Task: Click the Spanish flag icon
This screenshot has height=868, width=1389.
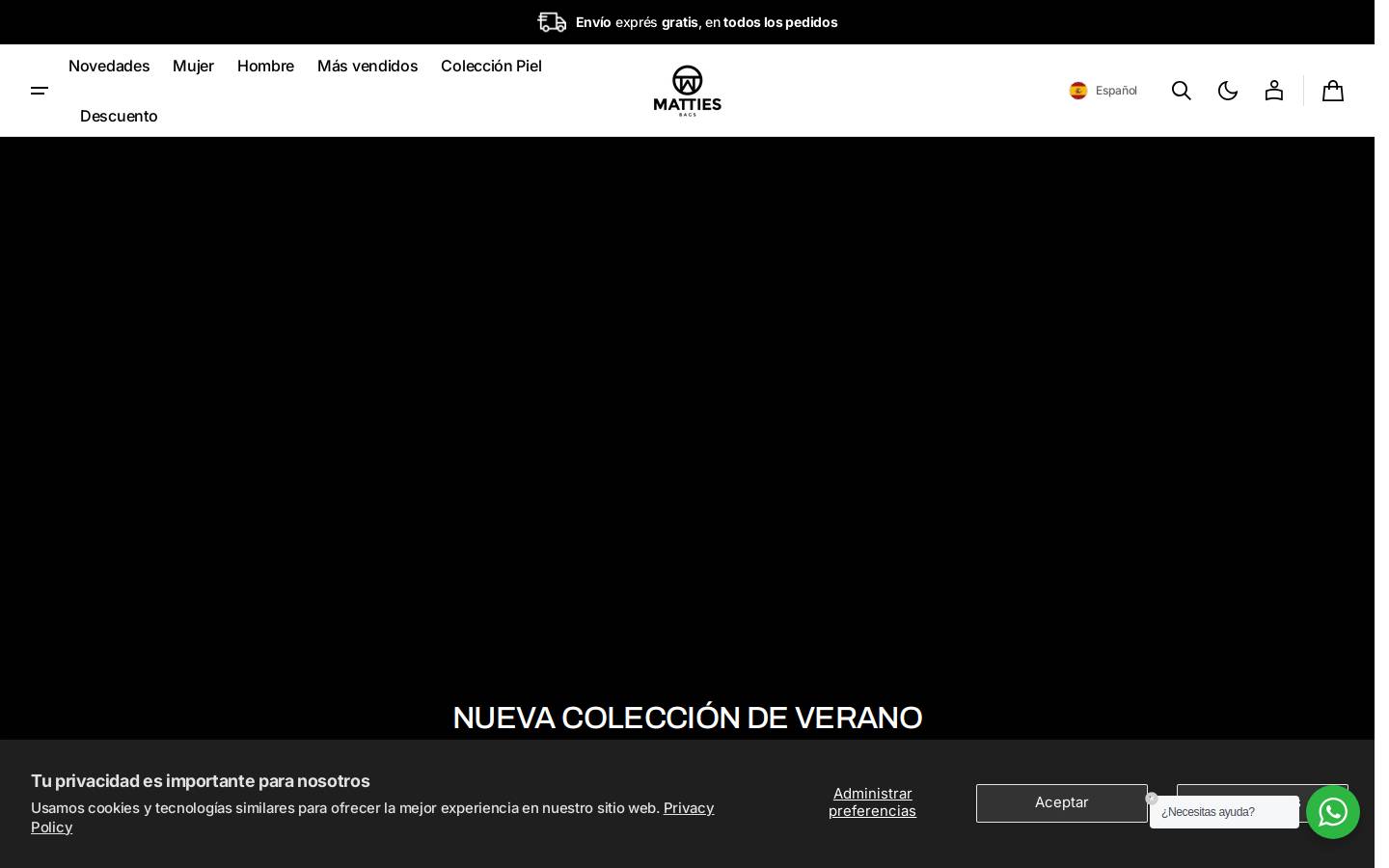Action: point(1078,91)
